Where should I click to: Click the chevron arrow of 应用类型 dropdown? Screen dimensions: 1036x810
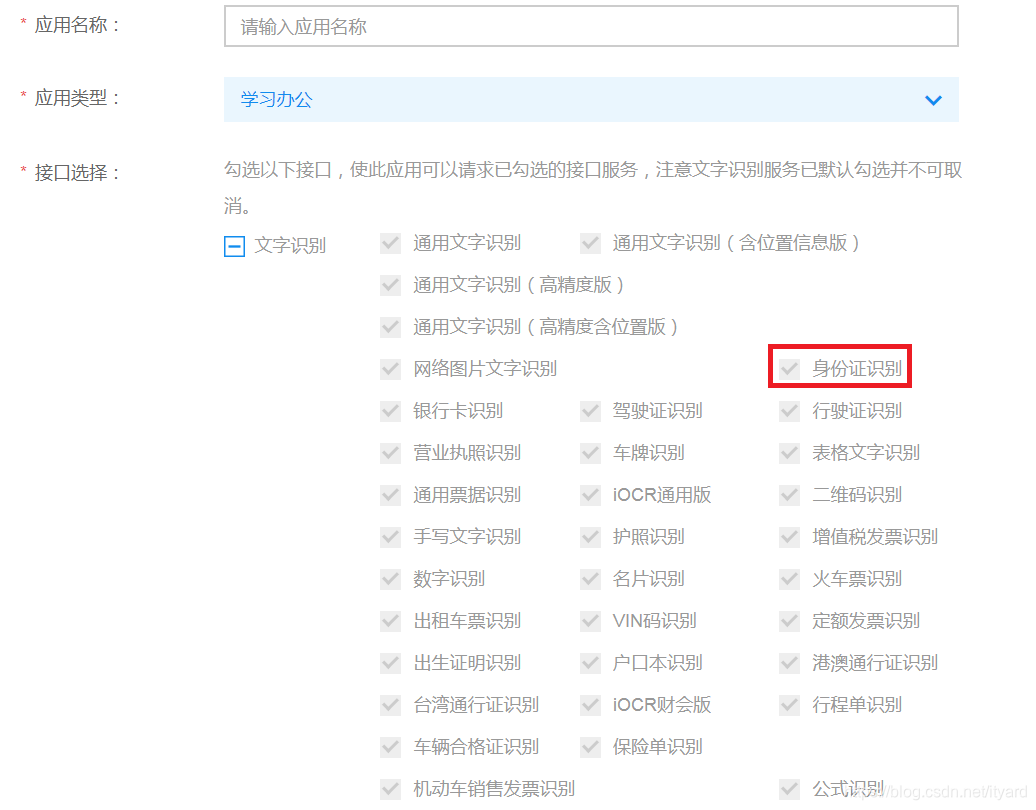tap(933, 100)
